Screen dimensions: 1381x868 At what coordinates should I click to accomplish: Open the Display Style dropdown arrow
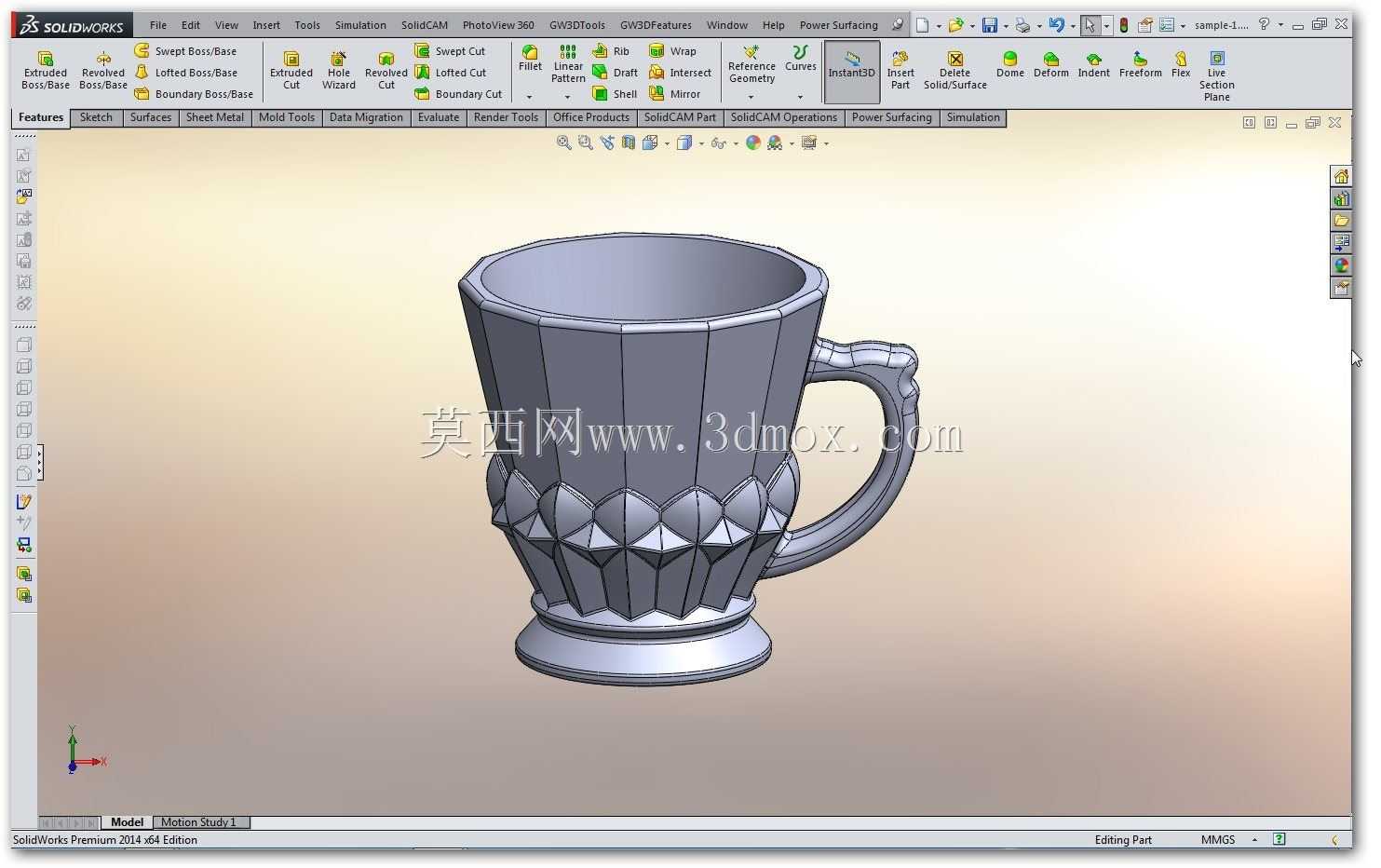pyautogui.click(x=701, y=143)
